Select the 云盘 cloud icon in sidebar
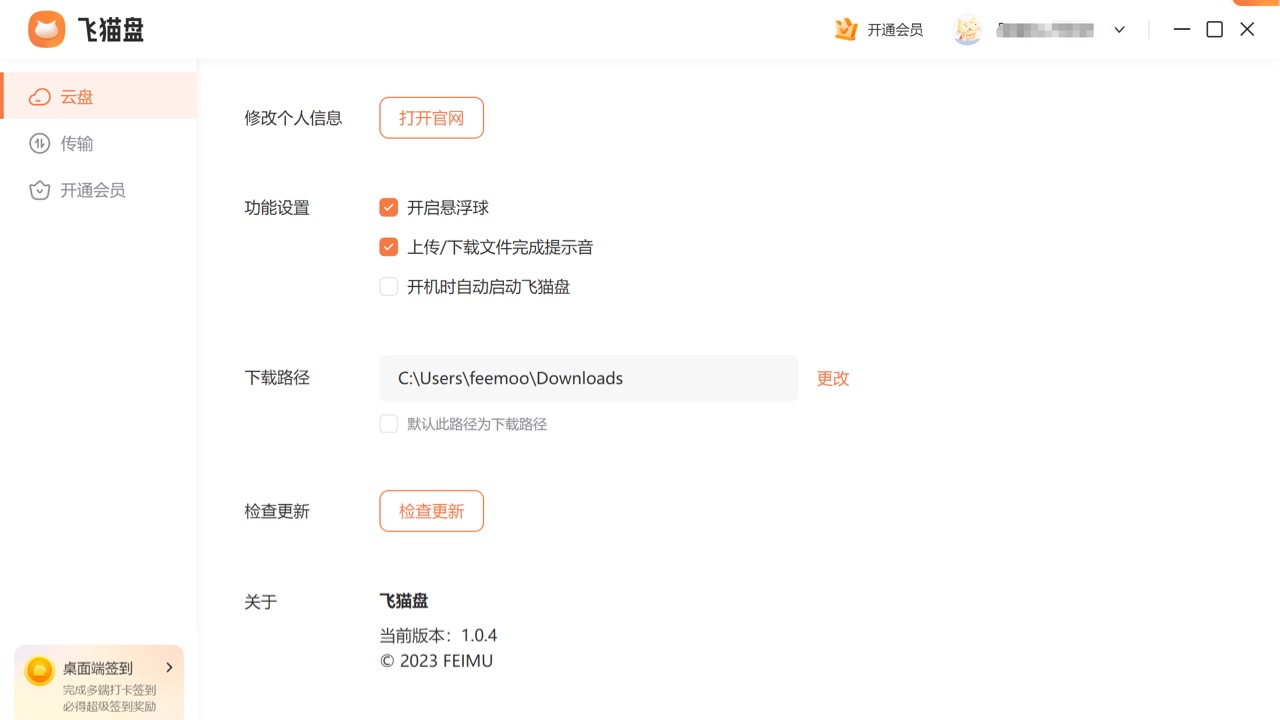Screen dimensions: 1280x720 pyautogui.click(x=39, y=96)
